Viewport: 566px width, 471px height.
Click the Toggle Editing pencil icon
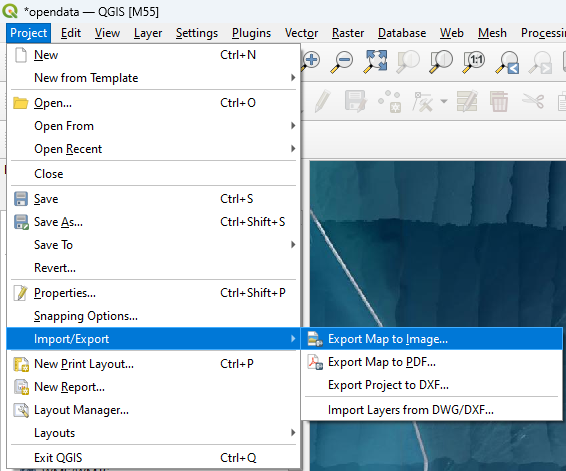pyautogui.click(x=322, y=101)
